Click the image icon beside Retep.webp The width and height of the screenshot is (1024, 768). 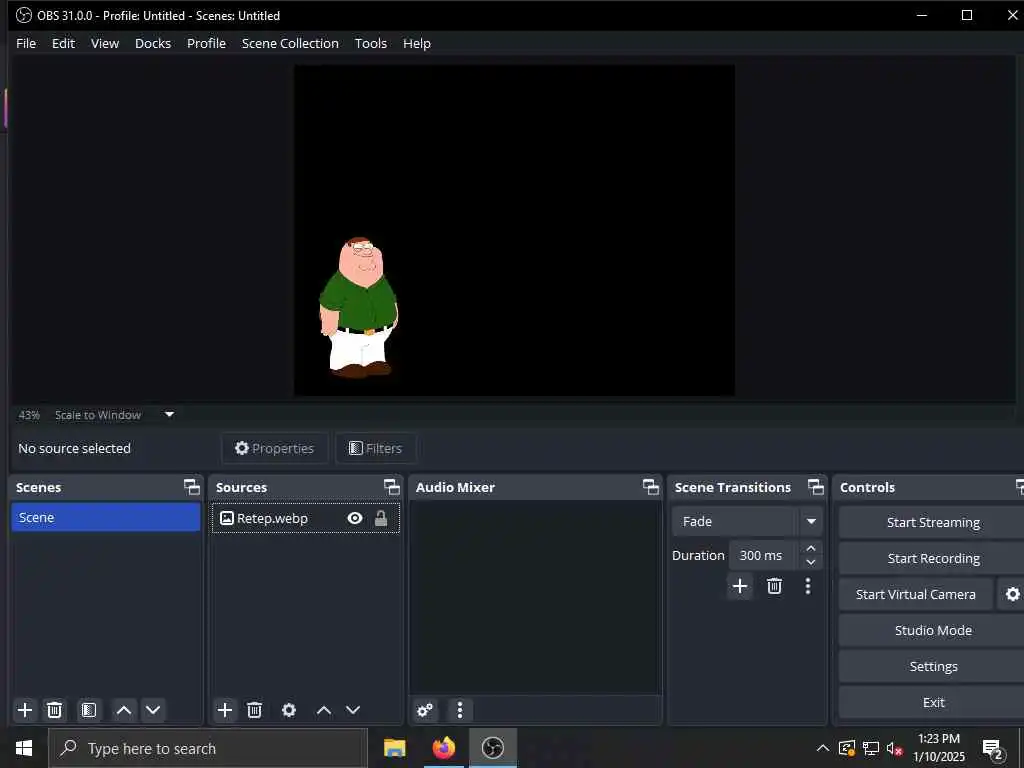coord(227,519)
